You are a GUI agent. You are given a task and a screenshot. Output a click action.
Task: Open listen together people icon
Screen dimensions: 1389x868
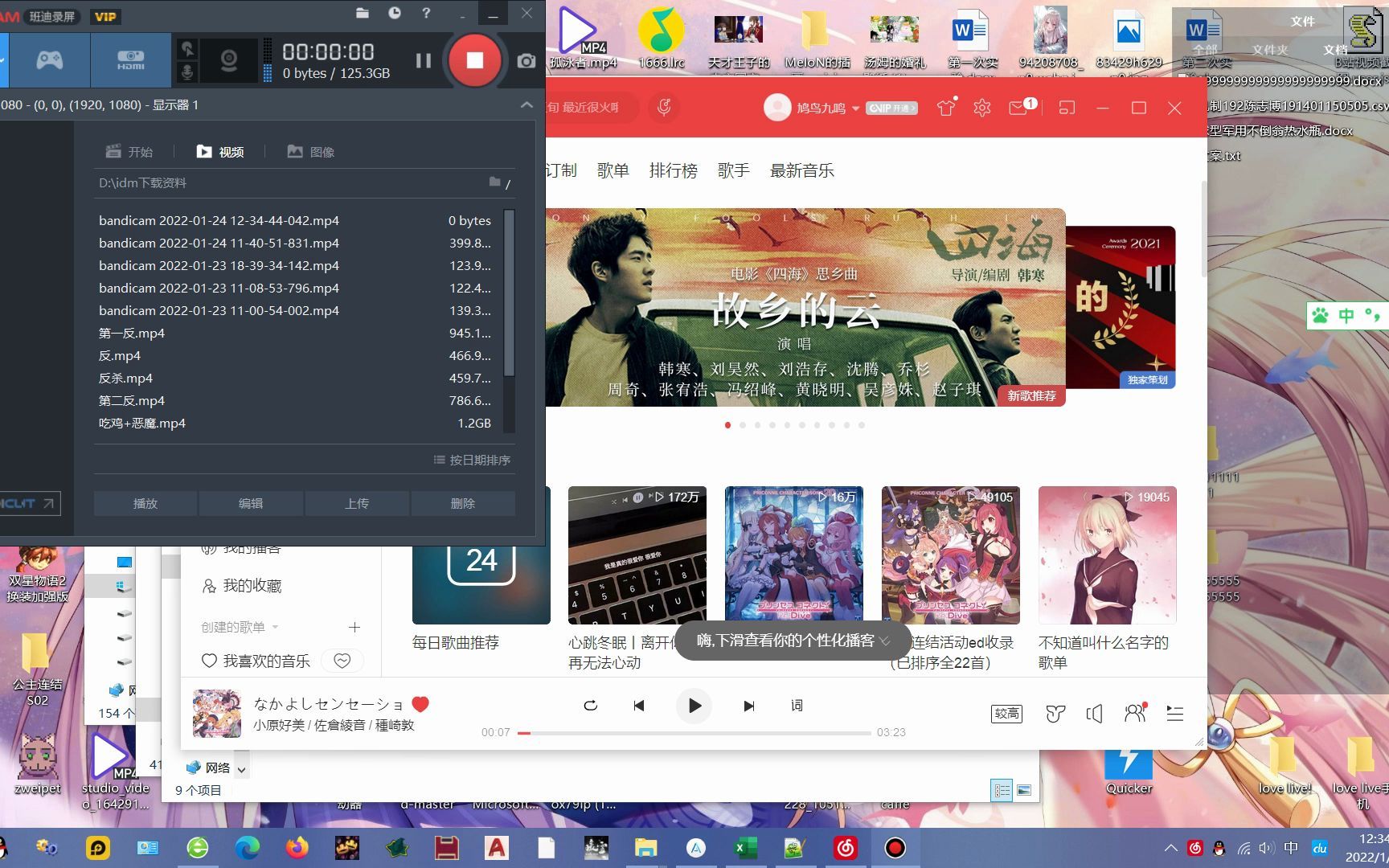click(x=1135, y=712)
